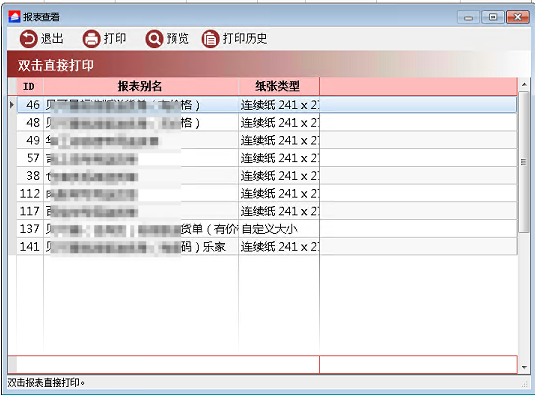Click the scrollbar down arrow
The image size is (535, 395).
524,367
